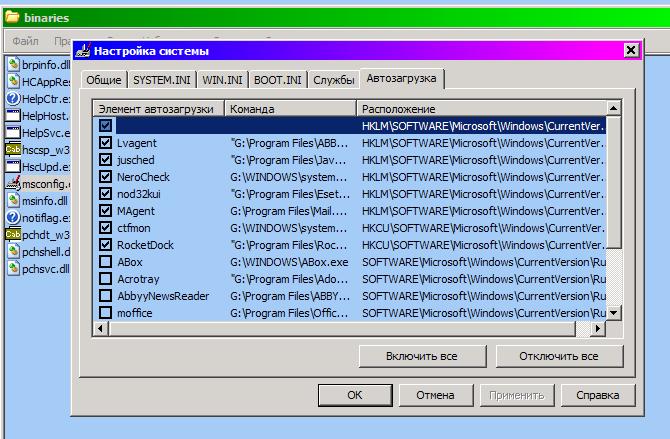This screenshot has width=670, height=439.
Task: Click the list's scroll down arrow
Action: (614, 313)
